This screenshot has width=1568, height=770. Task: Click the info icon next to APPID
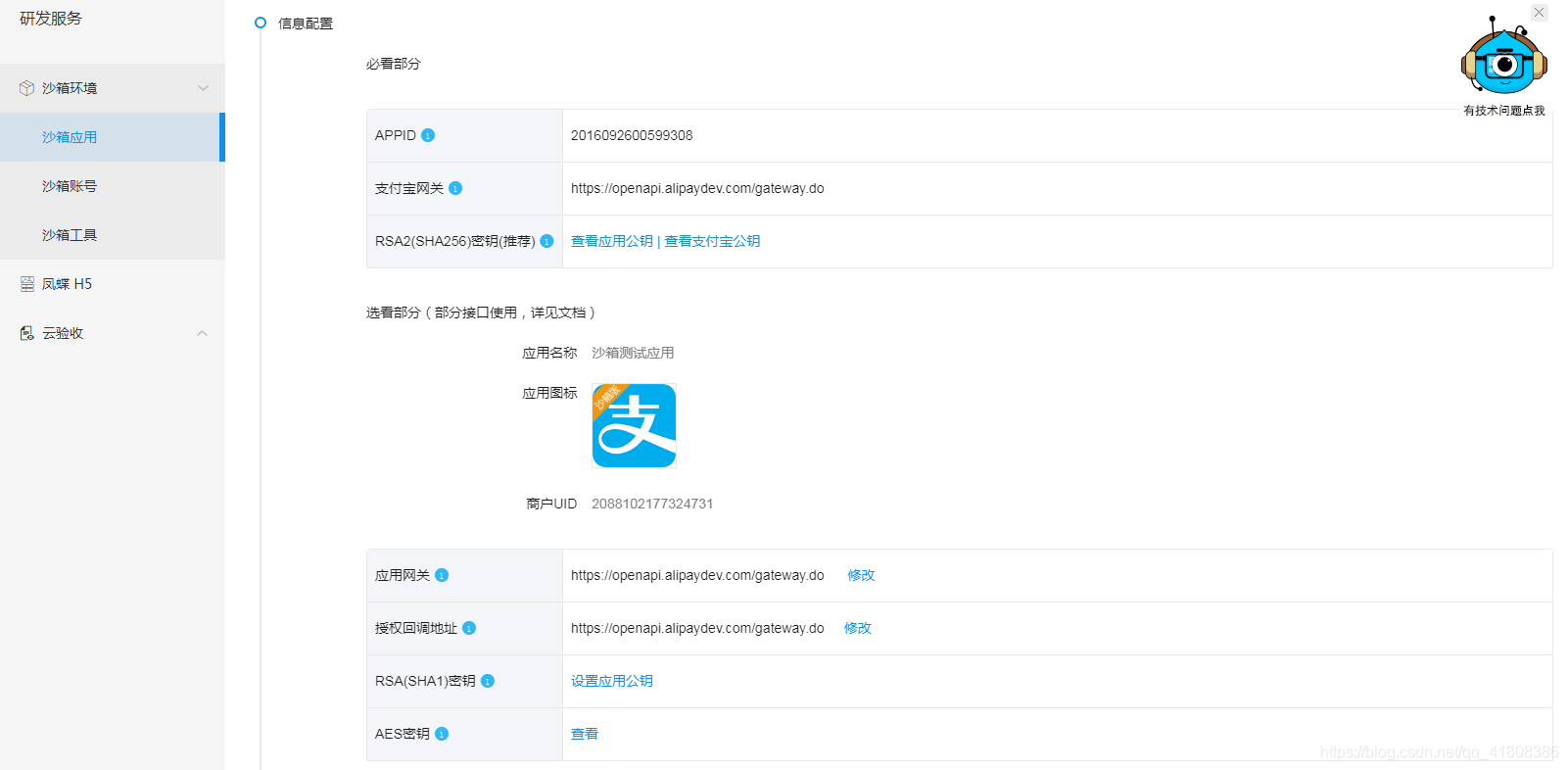428,135
